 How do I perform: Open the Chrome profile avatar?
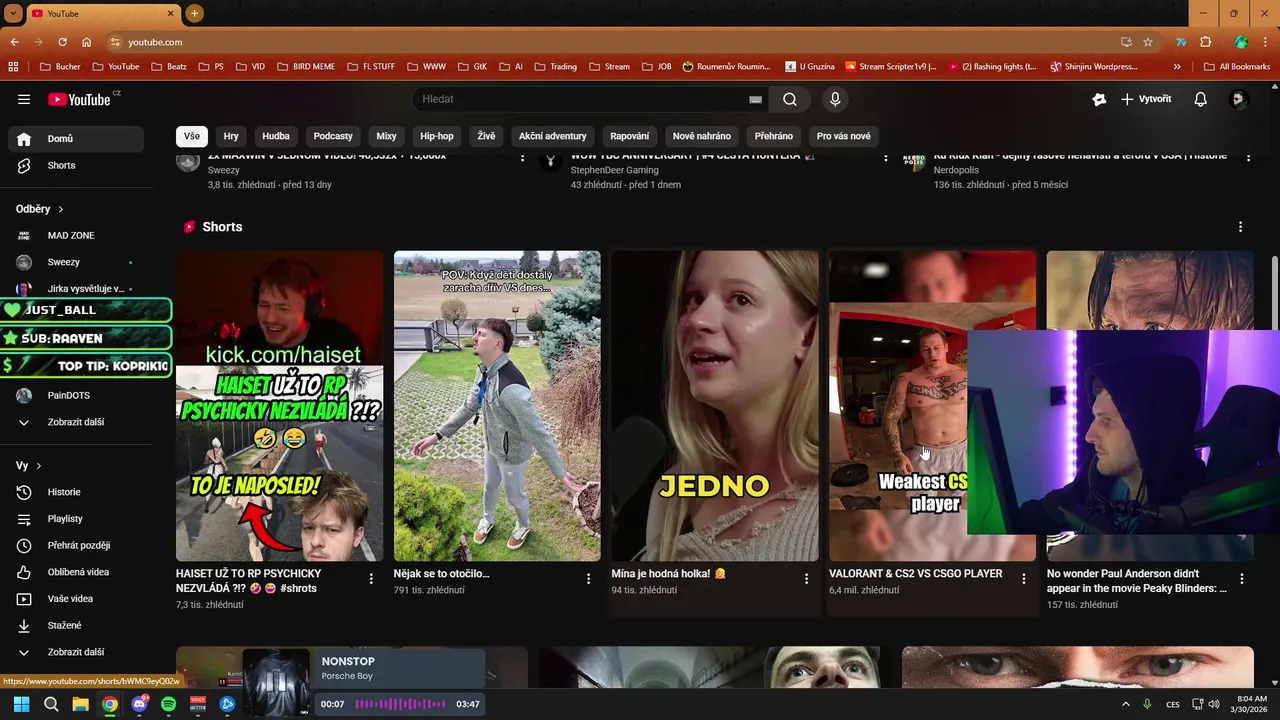[x=1241, y=42]
